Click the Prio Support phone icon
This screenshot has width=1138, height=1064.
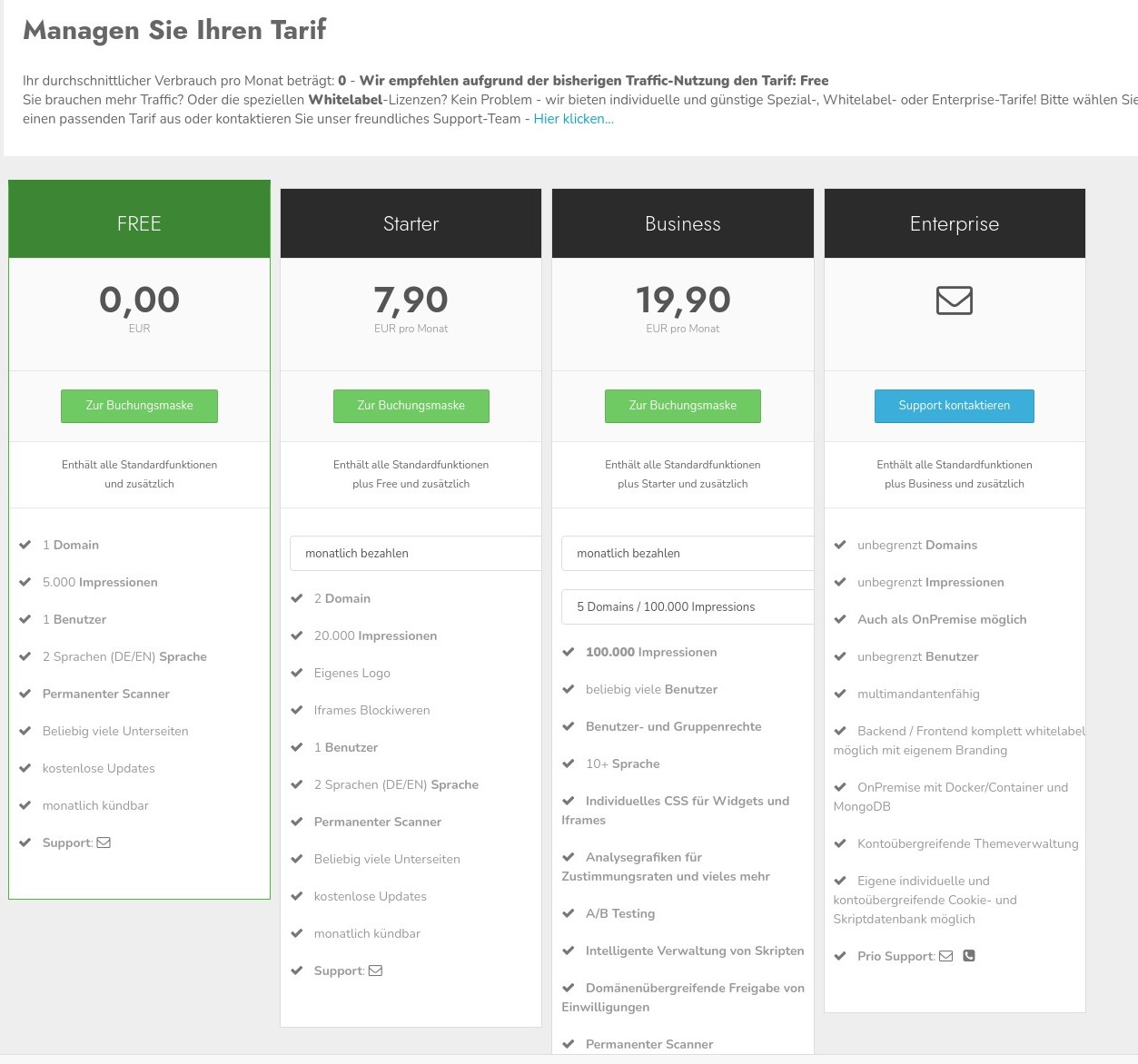pyautogui.click(x=969, y=956)
